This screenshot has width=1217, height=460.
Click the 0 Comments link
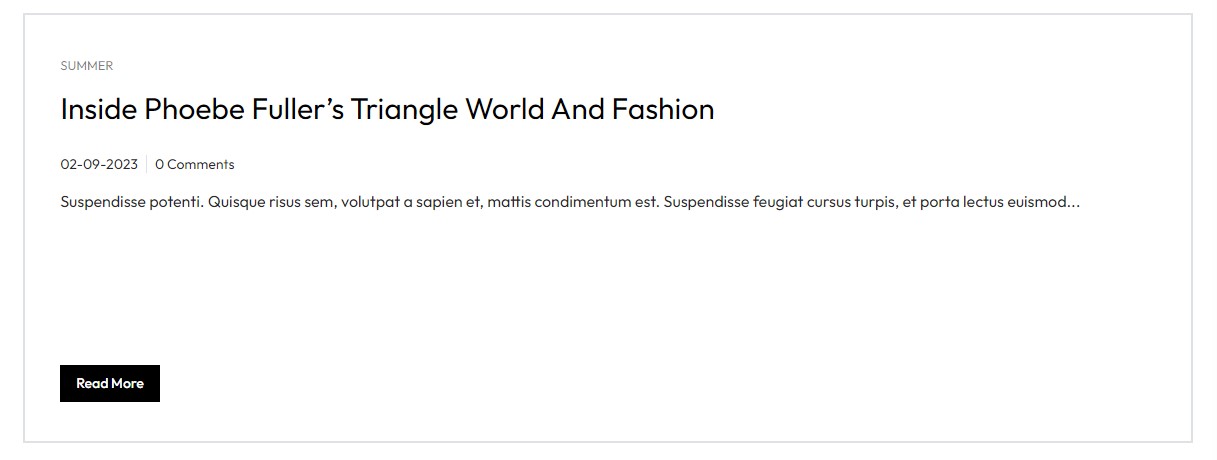195,165
